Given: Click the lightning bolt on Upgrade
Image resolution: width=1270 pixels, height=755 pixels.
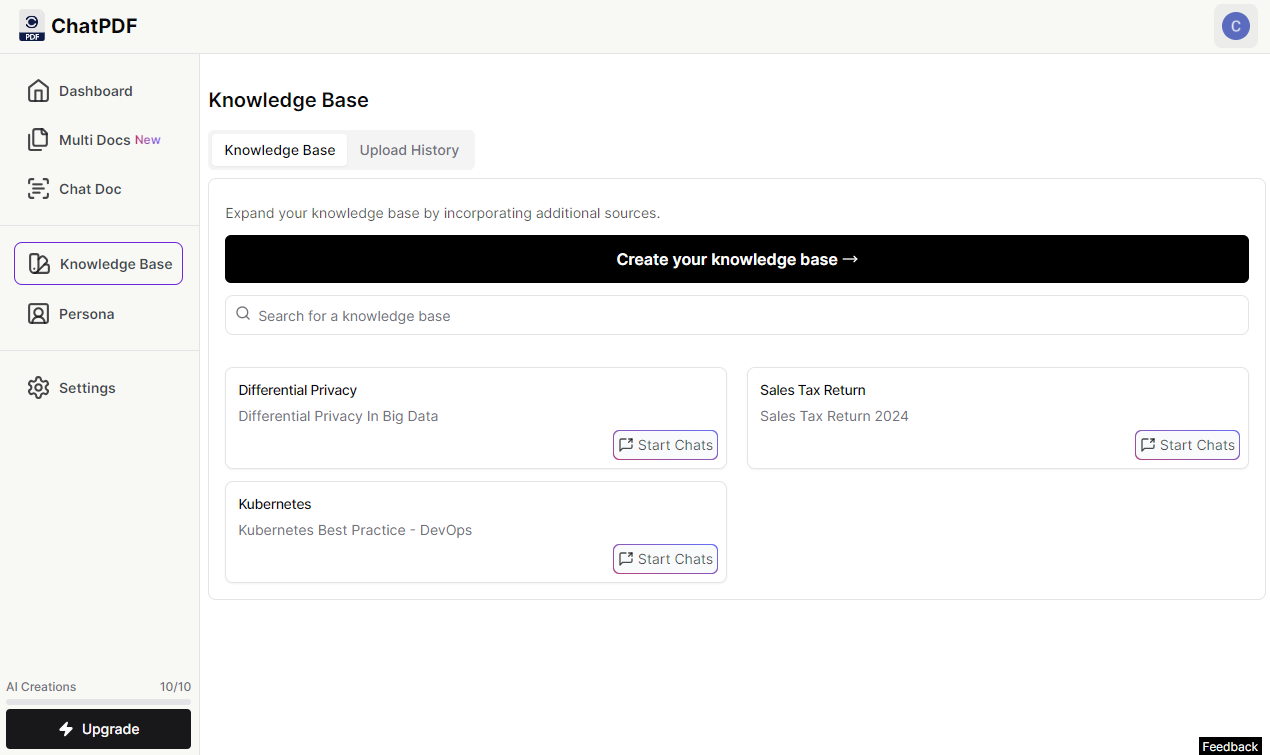Looking at the screenshot, I should coord(66,729).
